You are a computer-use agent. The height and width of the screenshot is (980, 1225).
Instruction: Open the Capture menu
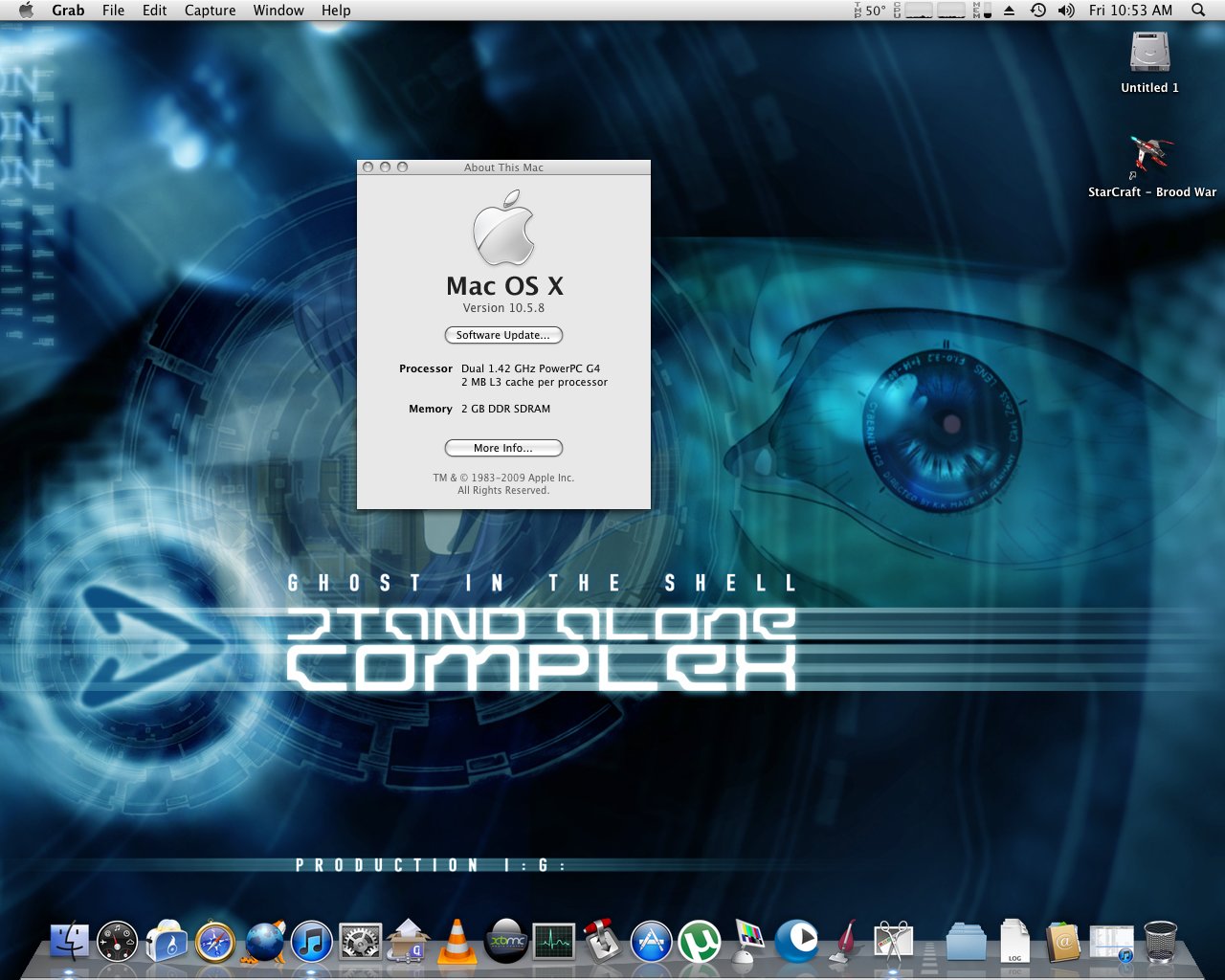coord(210,11)
